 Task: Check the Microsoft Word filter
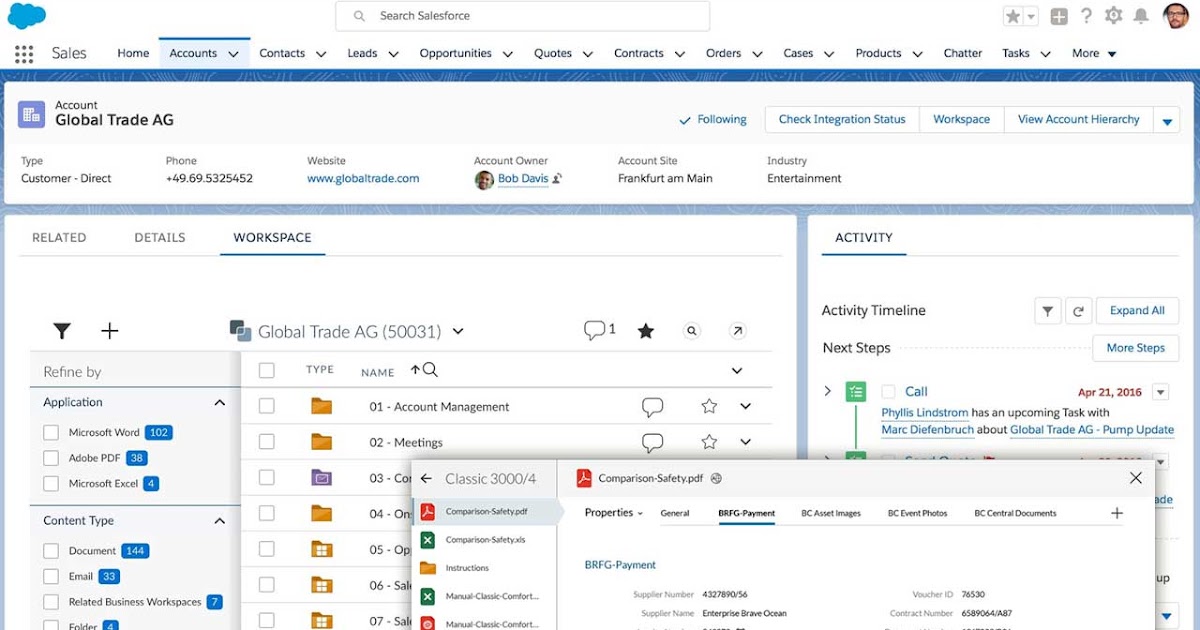[x=51, y=433]
